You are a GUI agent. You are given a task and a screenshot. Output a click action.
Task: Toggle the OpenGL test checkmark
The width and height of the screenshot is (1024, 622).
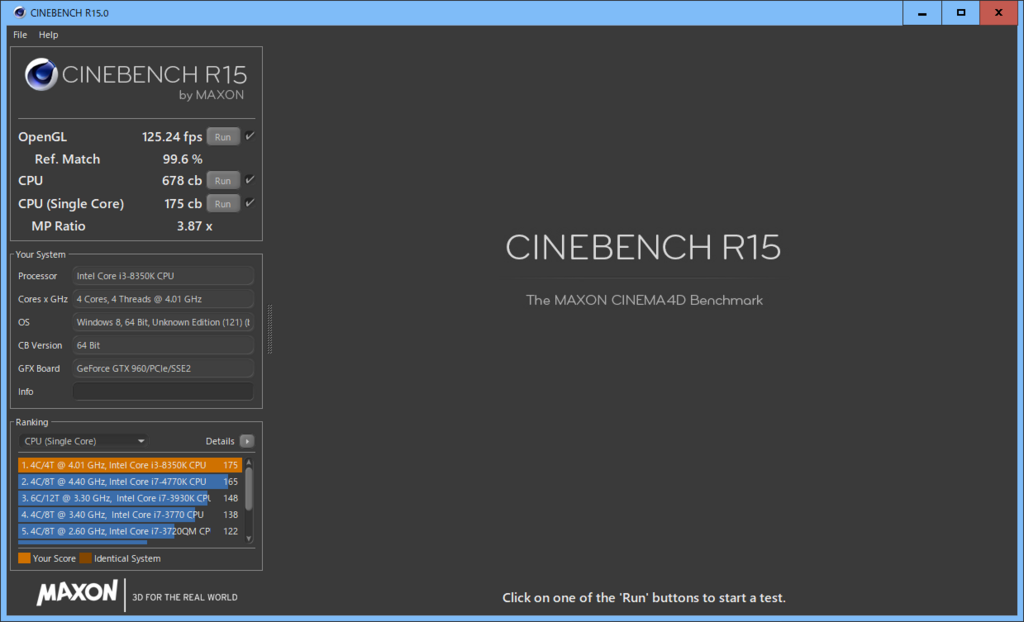249,136
